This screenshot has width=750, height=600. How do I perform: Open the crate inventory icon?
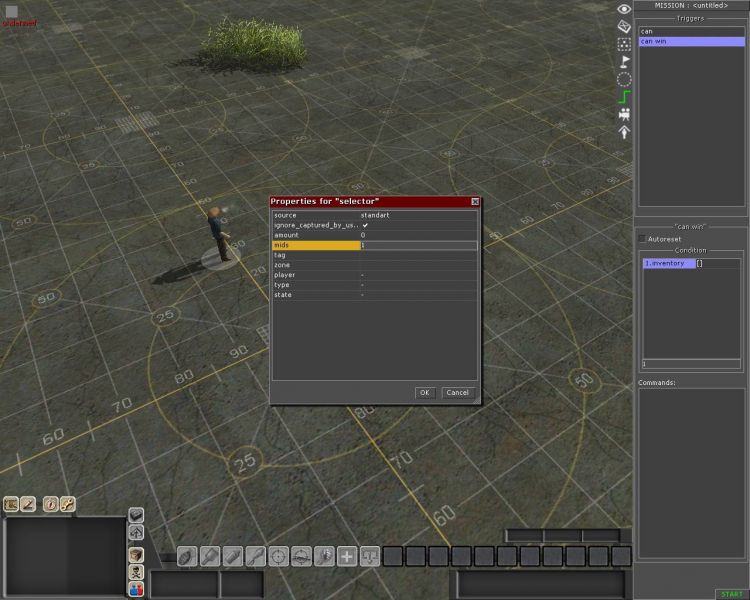click(x=136, y=555)
